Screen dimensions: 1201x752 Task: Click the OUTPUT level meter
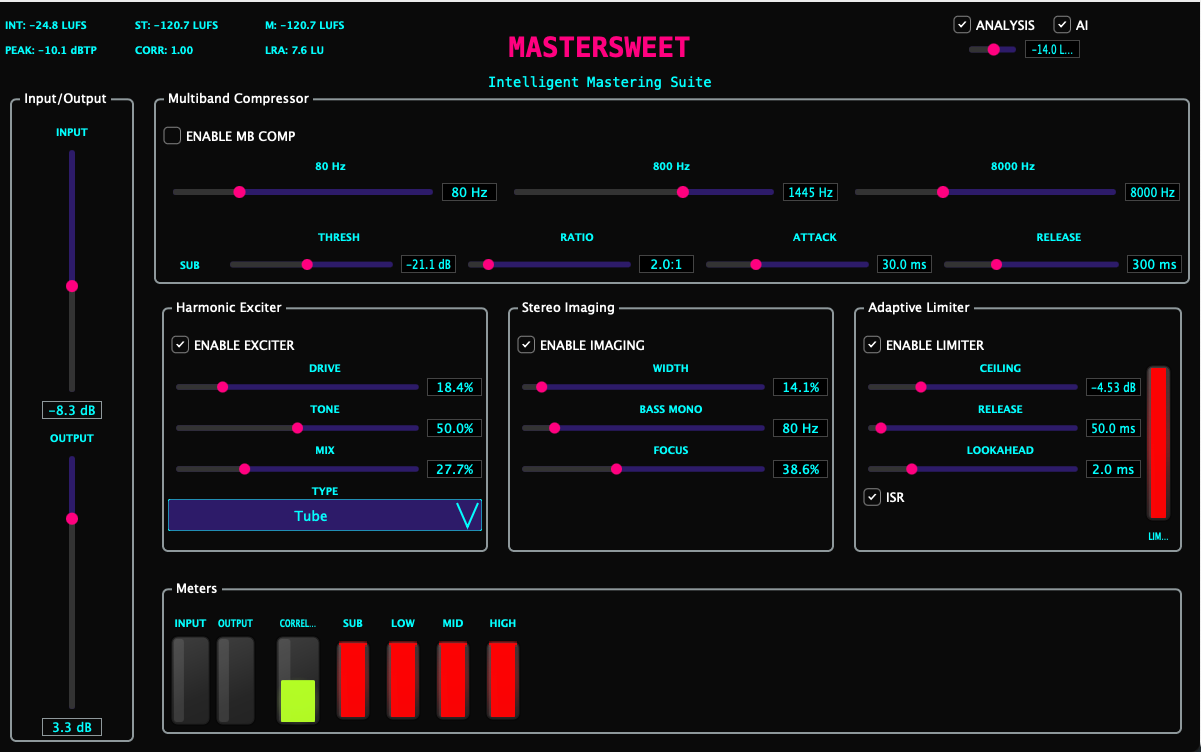[x=236, y=680]
